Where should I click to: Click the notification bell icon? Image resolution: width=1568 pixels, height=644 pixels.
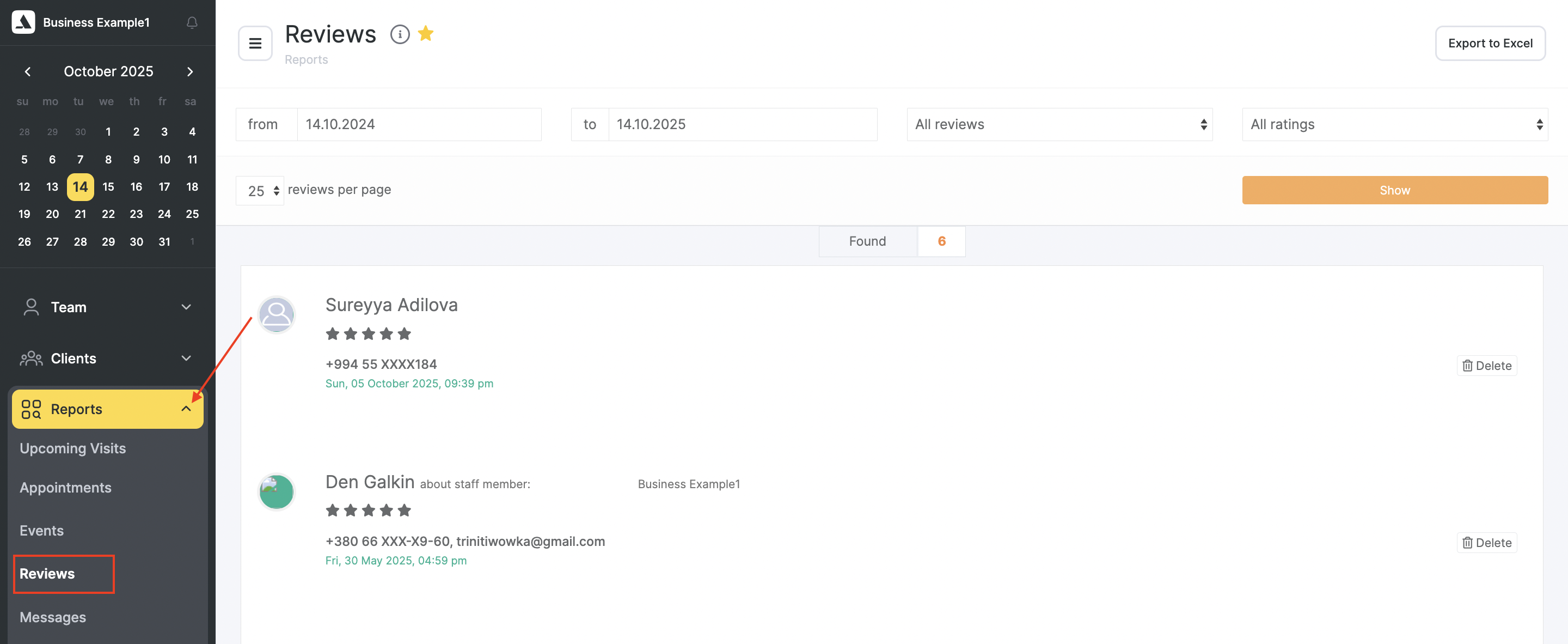(x=192, y=22)
